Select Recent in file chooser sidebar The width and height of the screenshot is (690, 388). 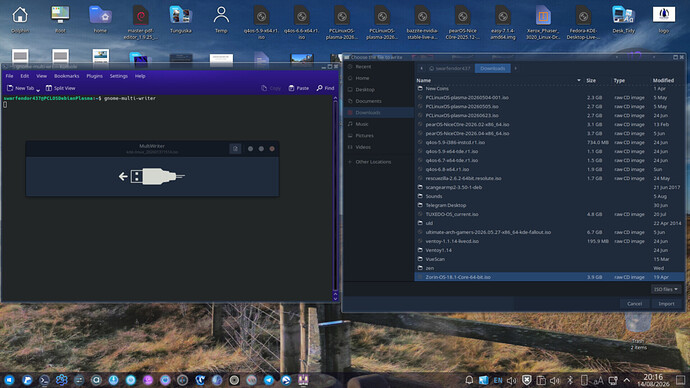click(x=378, y=67)
